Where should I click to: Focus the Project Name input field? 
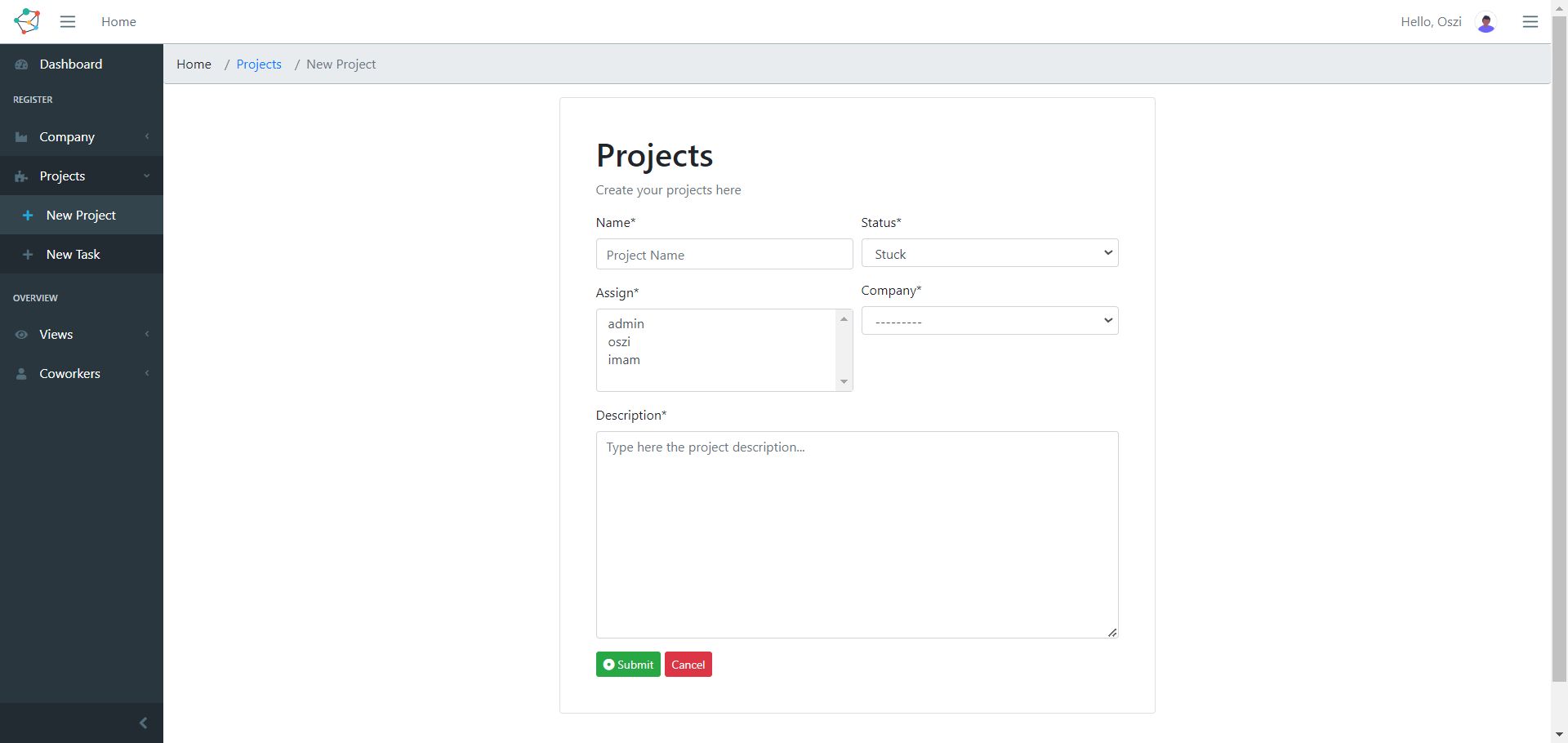(724, 255)
